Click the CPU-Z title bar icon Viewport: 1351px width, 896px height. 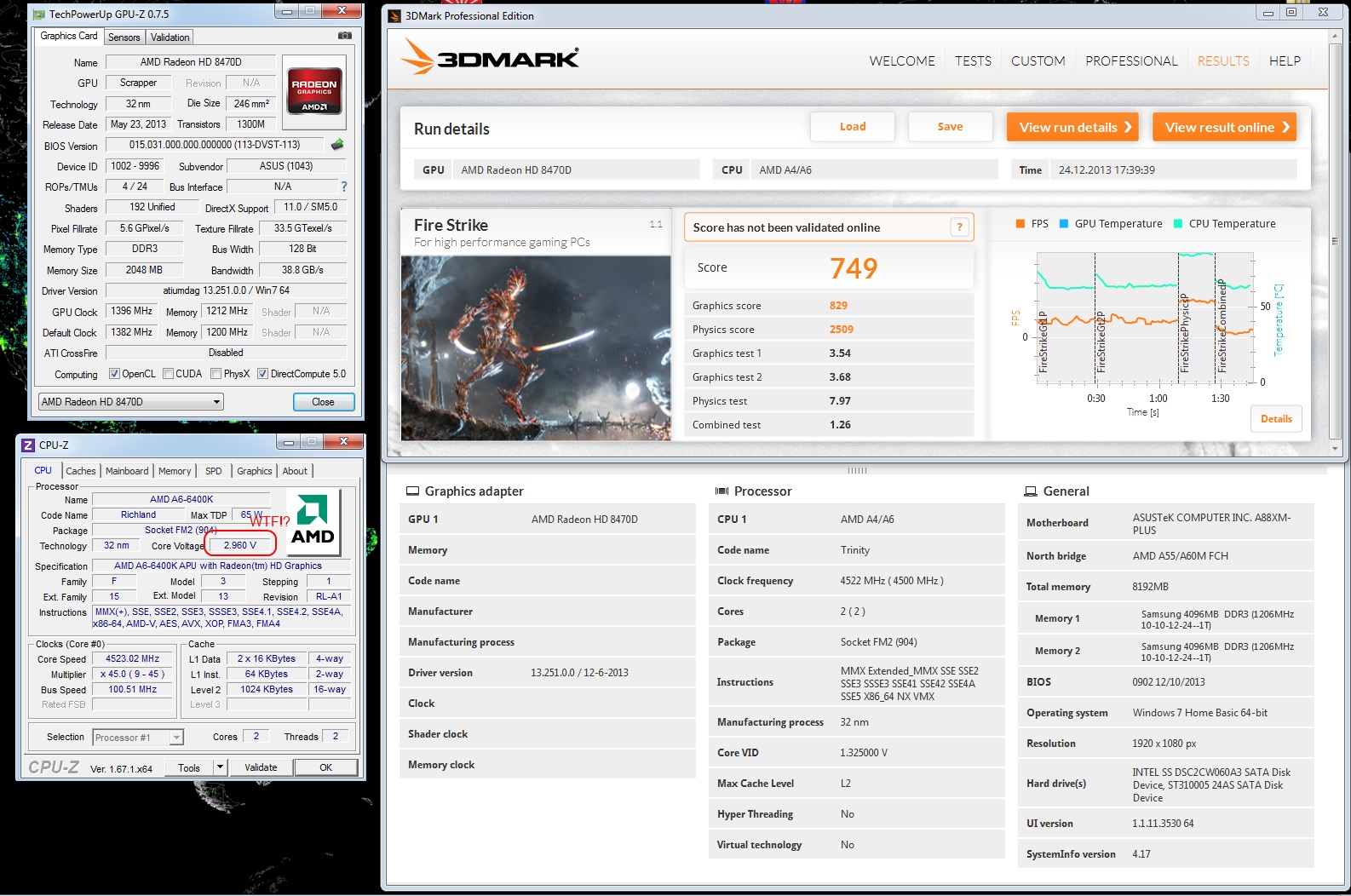point(28,445)
